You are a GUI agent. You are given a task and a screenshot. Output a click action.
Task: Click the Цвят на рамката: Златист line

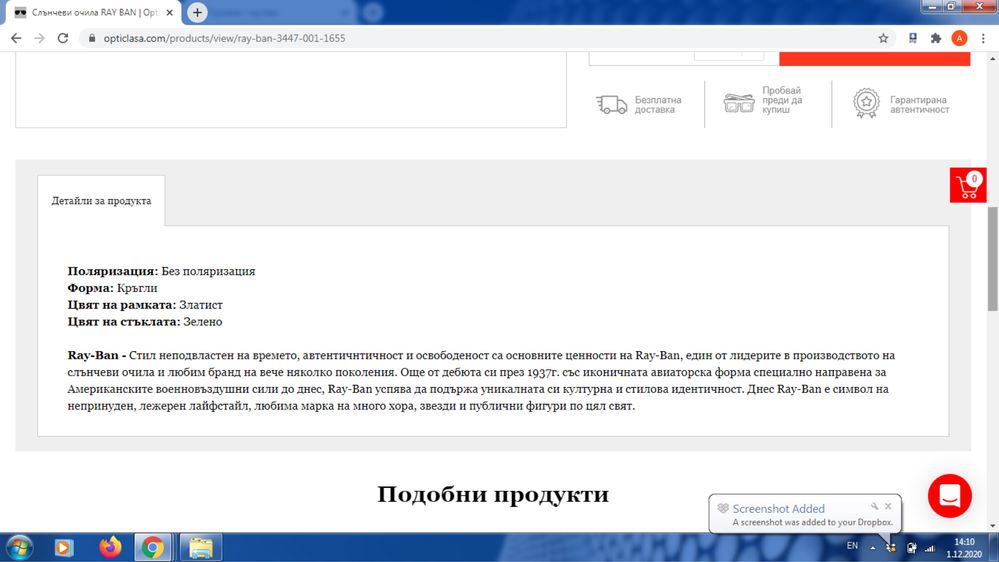(145, 305)
